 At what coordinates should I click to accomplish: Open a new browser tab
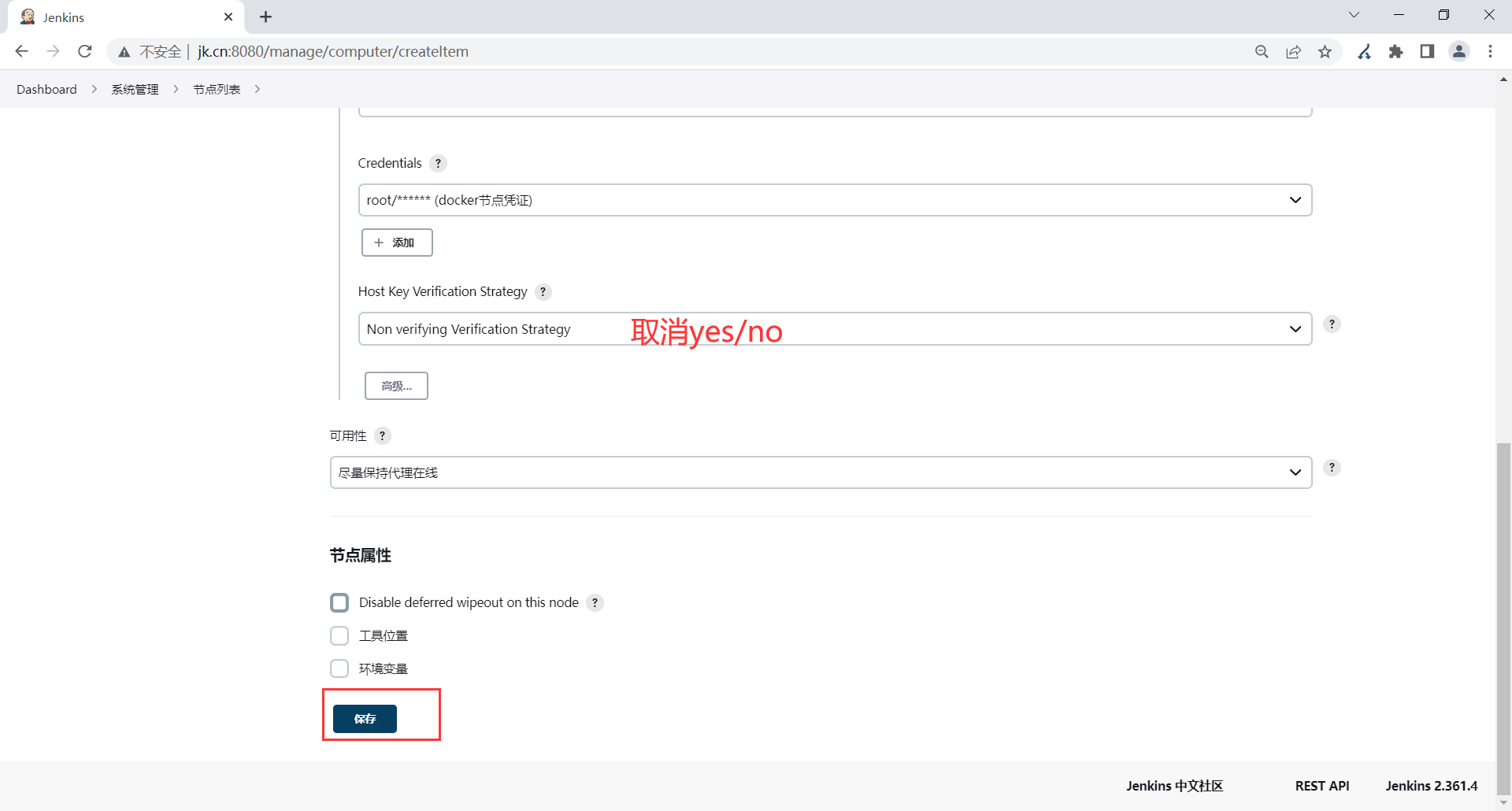tap(266, 17)
